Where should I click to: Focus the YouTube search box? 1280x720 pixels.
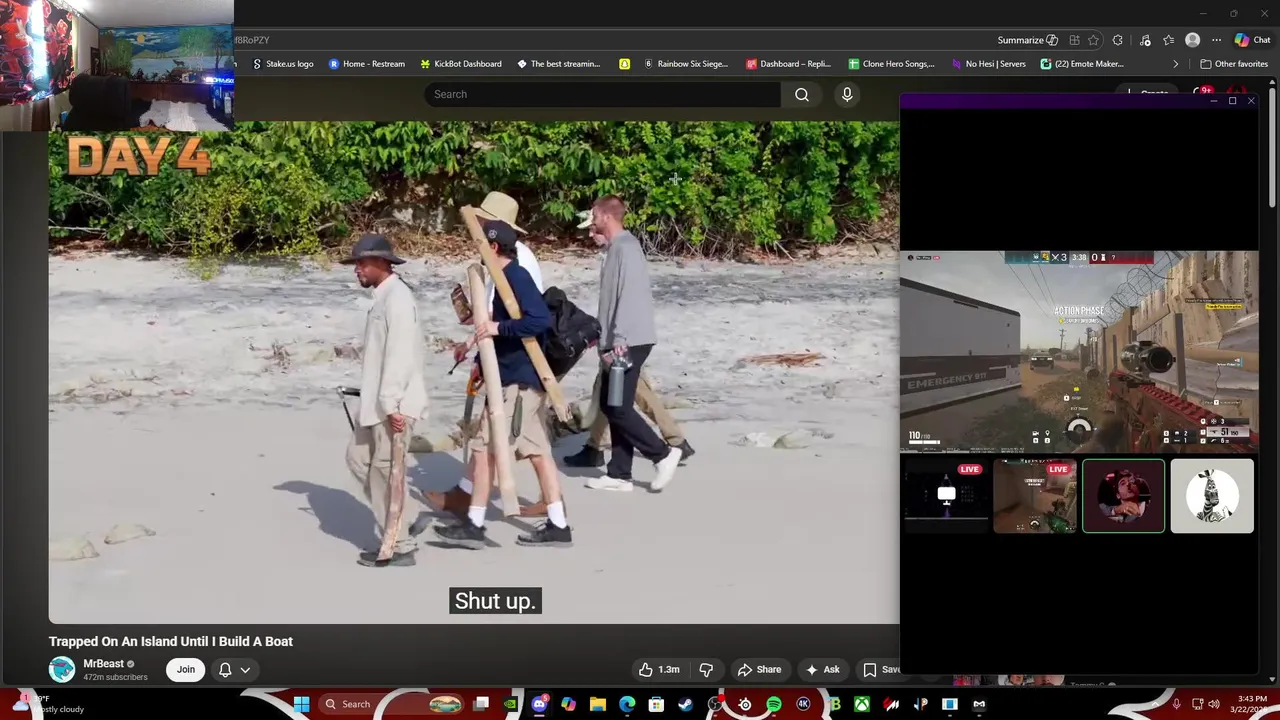[602, 94]
